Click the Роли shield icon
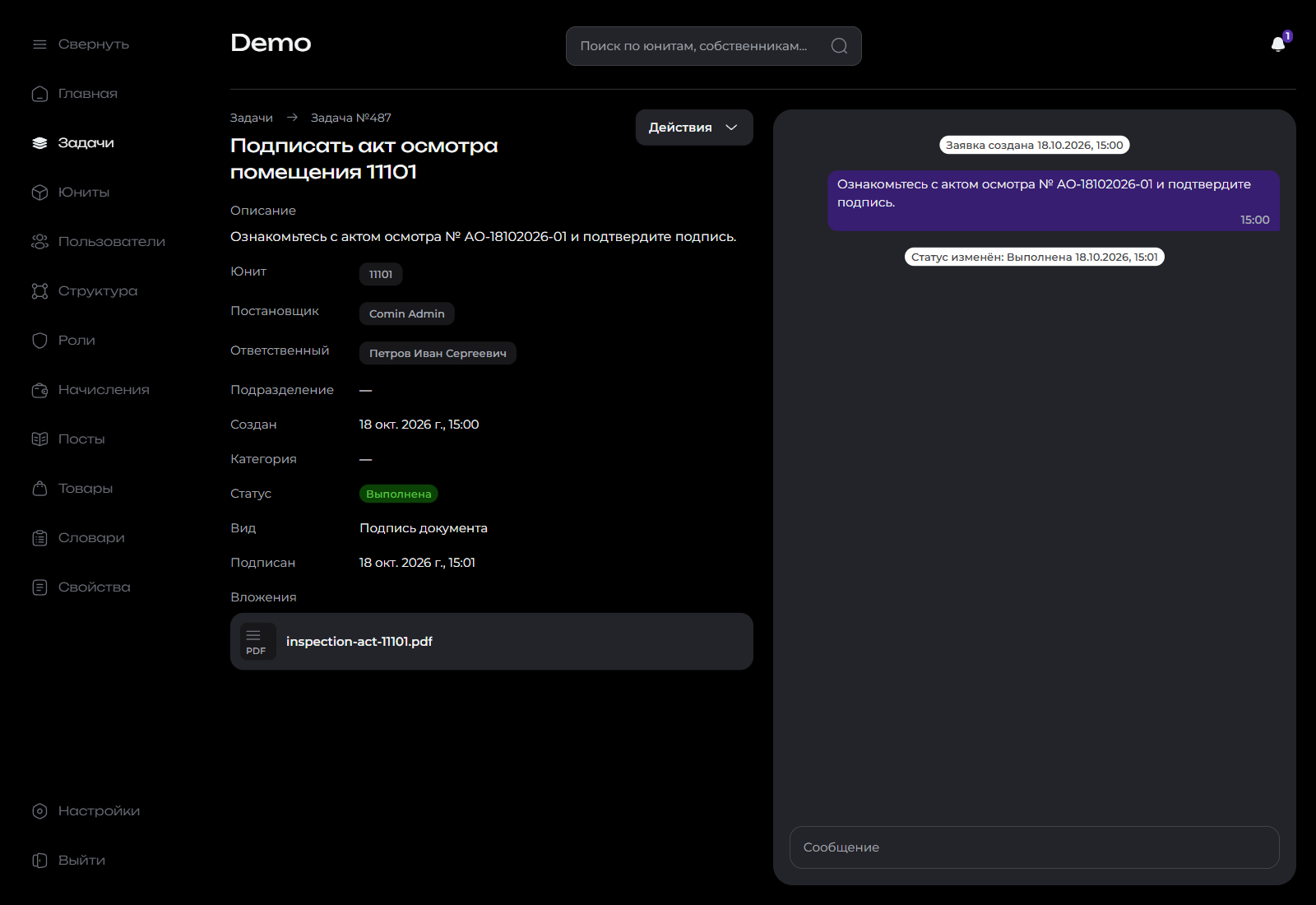Screen dimensions: 1316x905 pyautogui.click(x=39, y=341)
